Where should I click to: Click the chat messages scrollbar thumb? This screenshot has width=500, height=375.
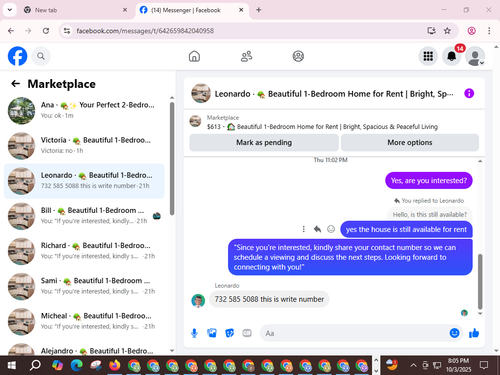(x=480, y=281)
